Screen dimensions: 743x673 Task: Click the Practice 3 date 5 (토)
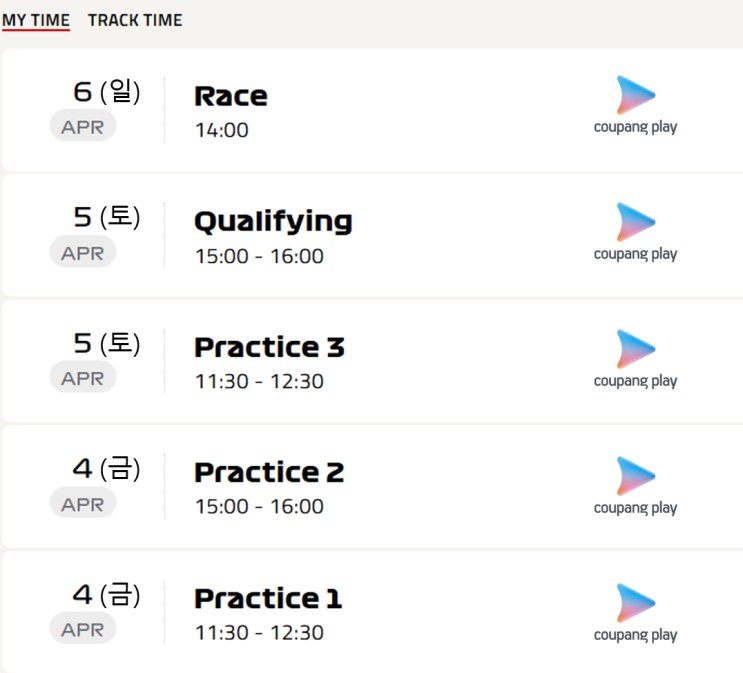click(106, 343)
